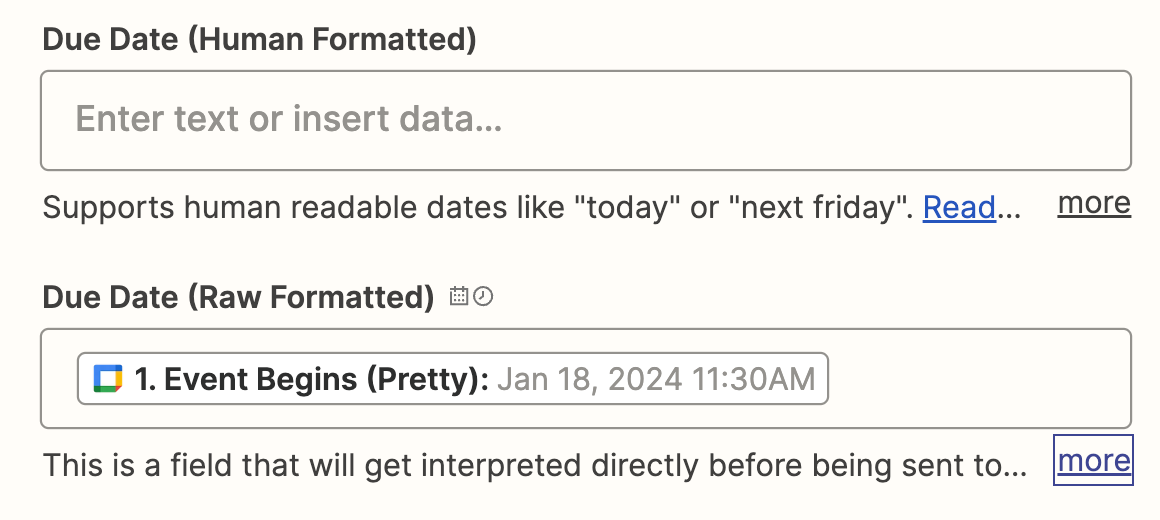Click the "Due Date (Human Formatted)" field label
Screen dimensions: 1160x520
(259, 40)
